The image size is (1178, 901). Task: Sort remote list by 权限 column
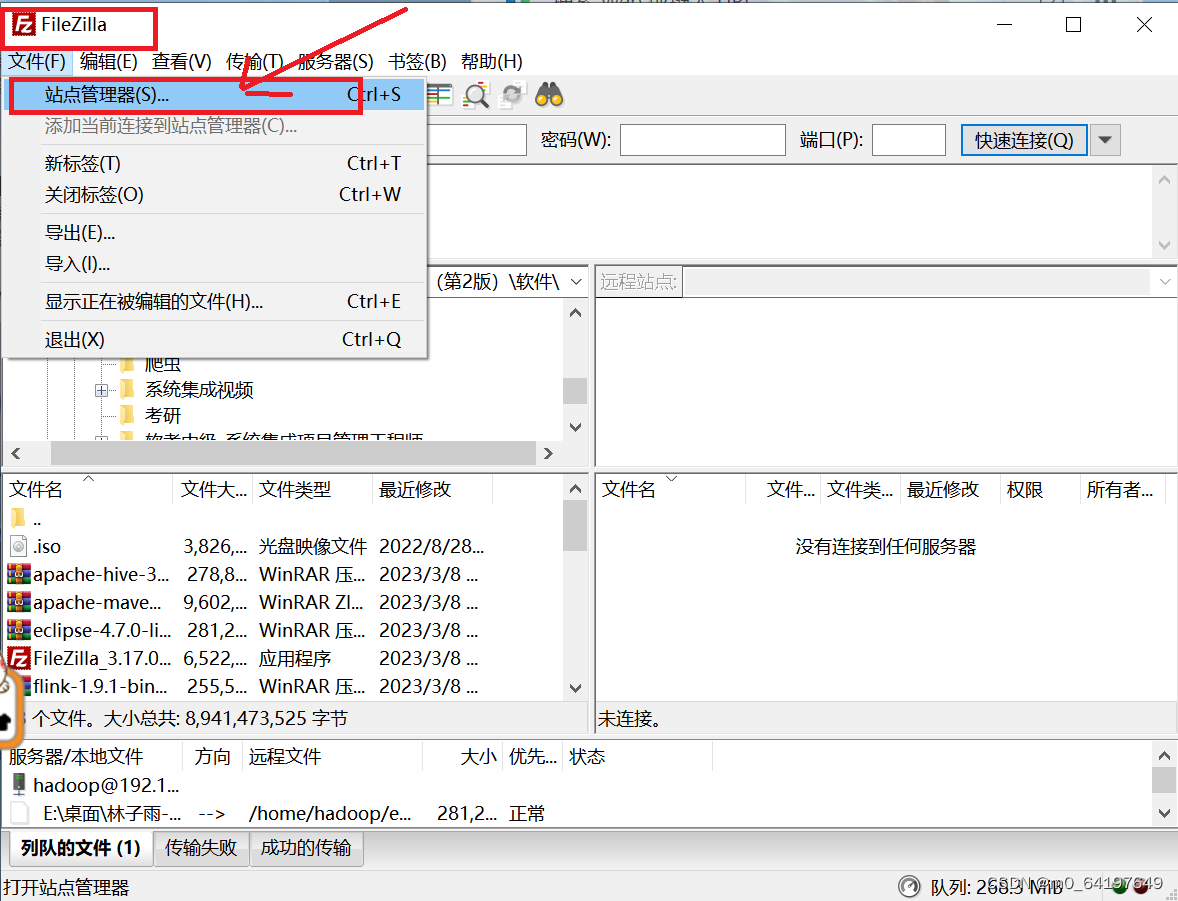pos(1039,489)
